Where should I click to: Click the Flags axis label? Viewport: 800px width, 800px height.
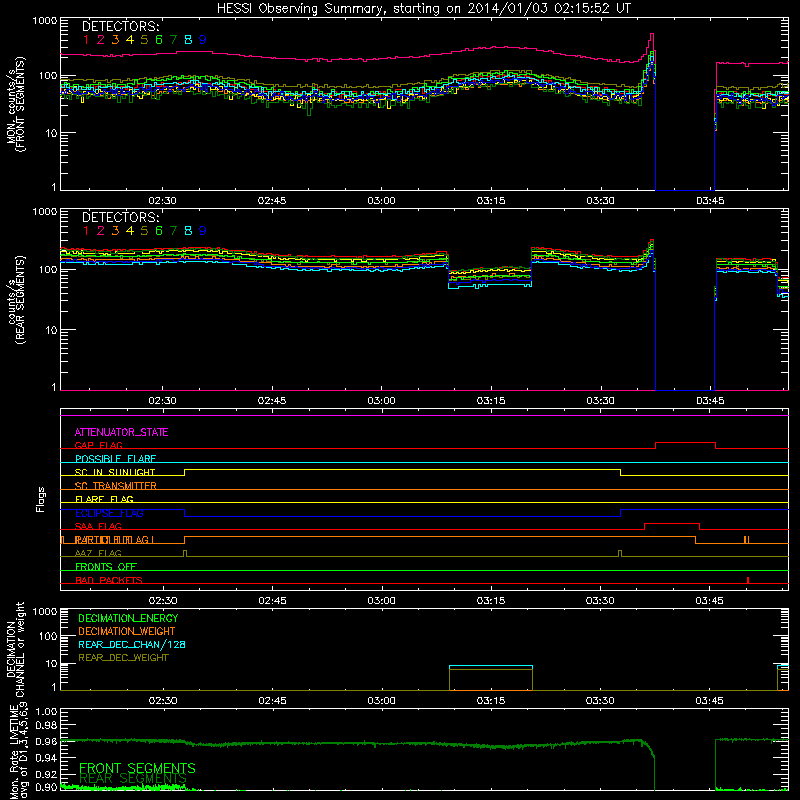point(41,499)
